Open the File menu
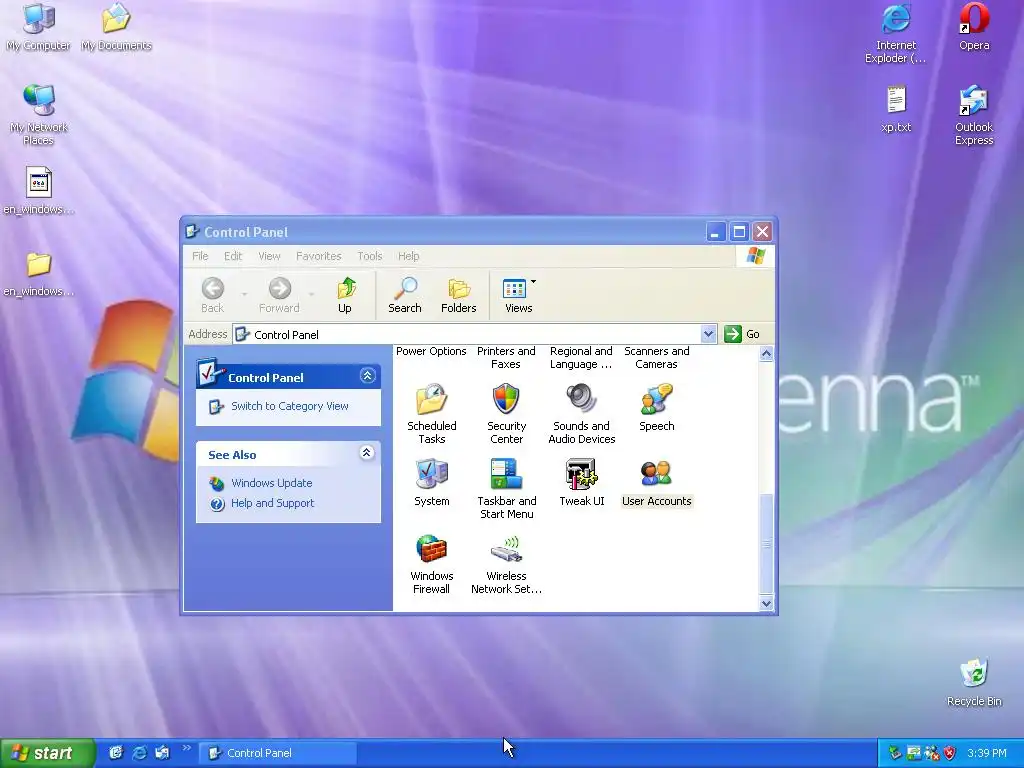 200,256
